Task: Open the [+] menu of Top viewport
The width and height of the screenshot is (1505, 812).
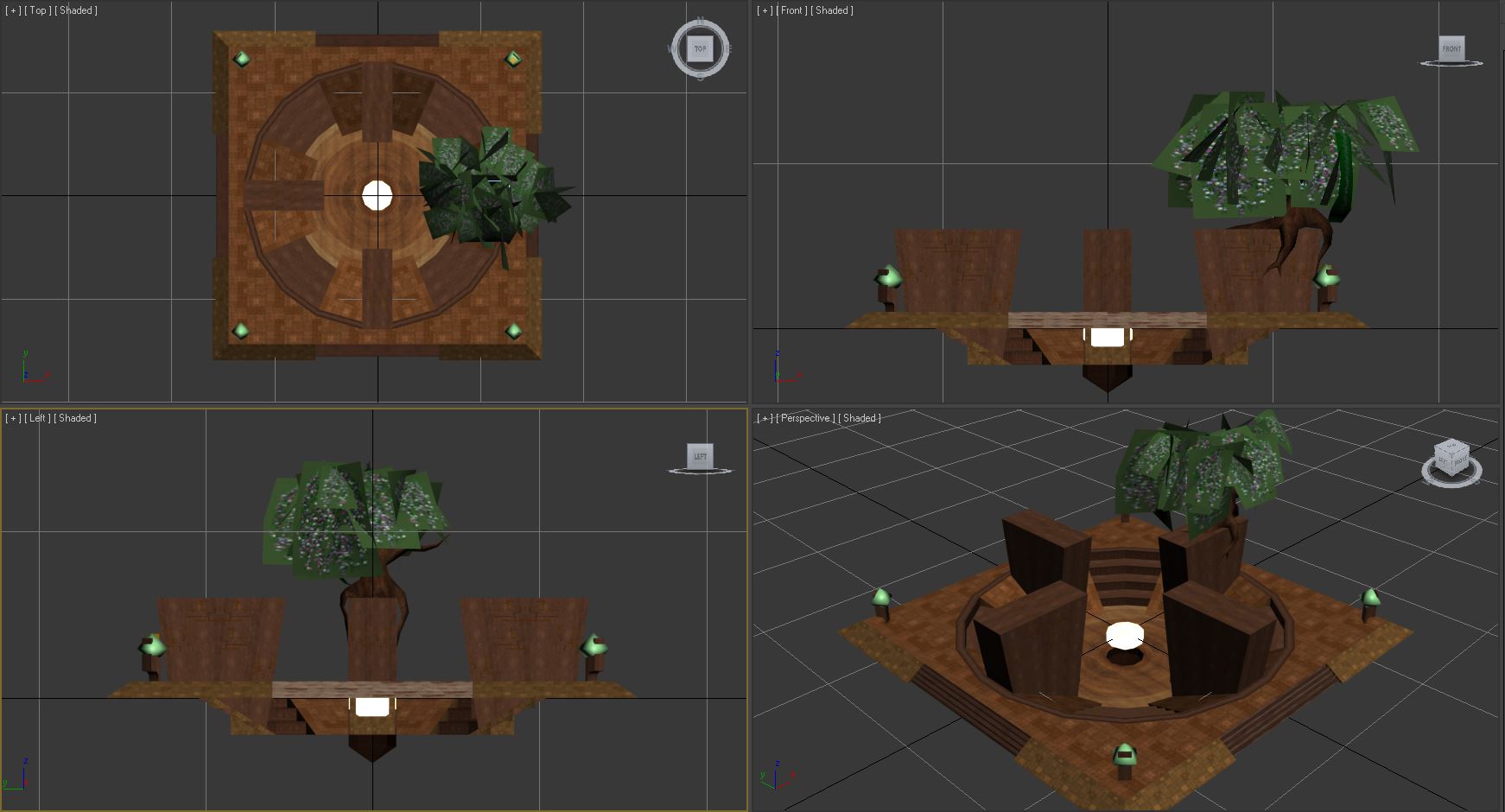Action: coord(13,10)
